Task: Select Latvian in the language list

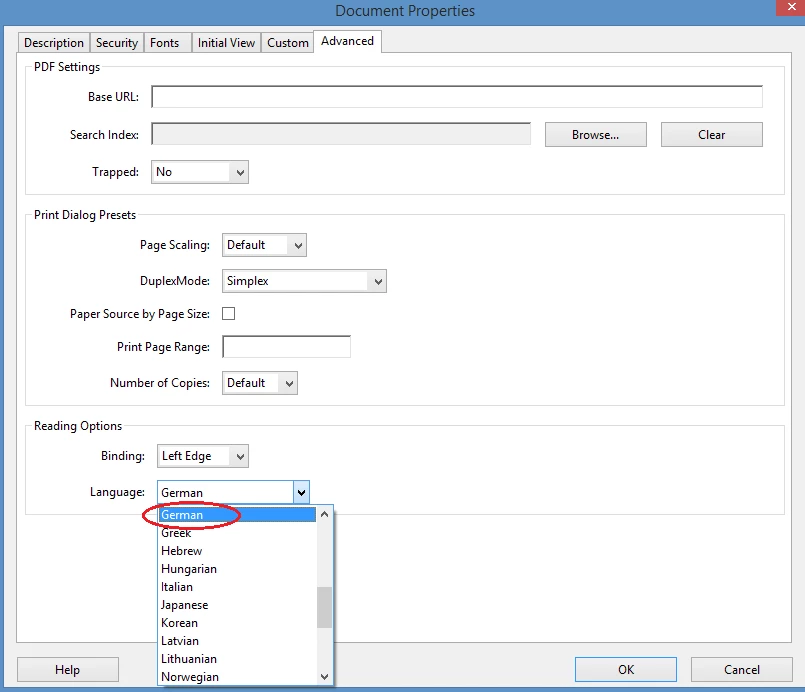Action: click(237, 641)
